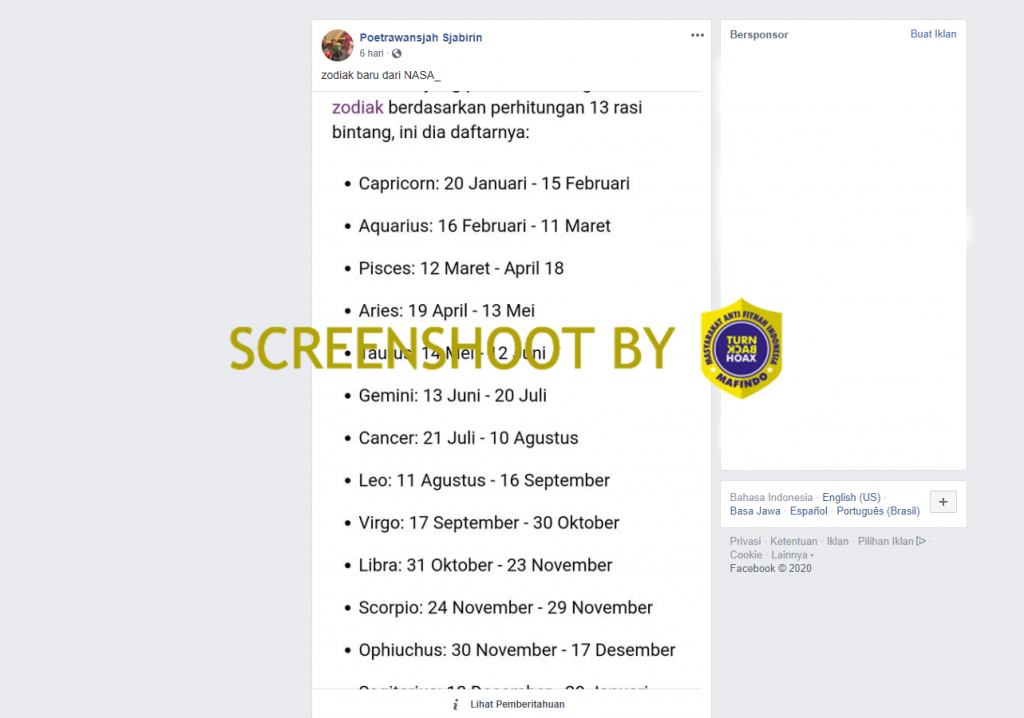
Task: Open the "6 hari" post timestamp
Action: 371,54
